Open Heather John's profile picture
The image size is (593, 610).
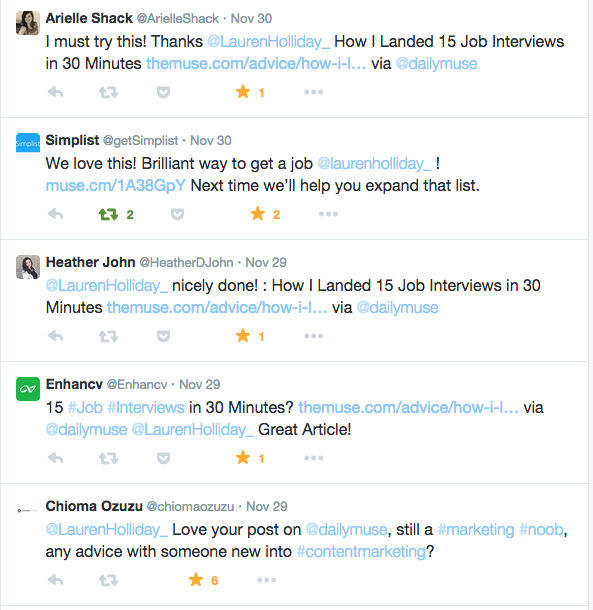point(28,267)
